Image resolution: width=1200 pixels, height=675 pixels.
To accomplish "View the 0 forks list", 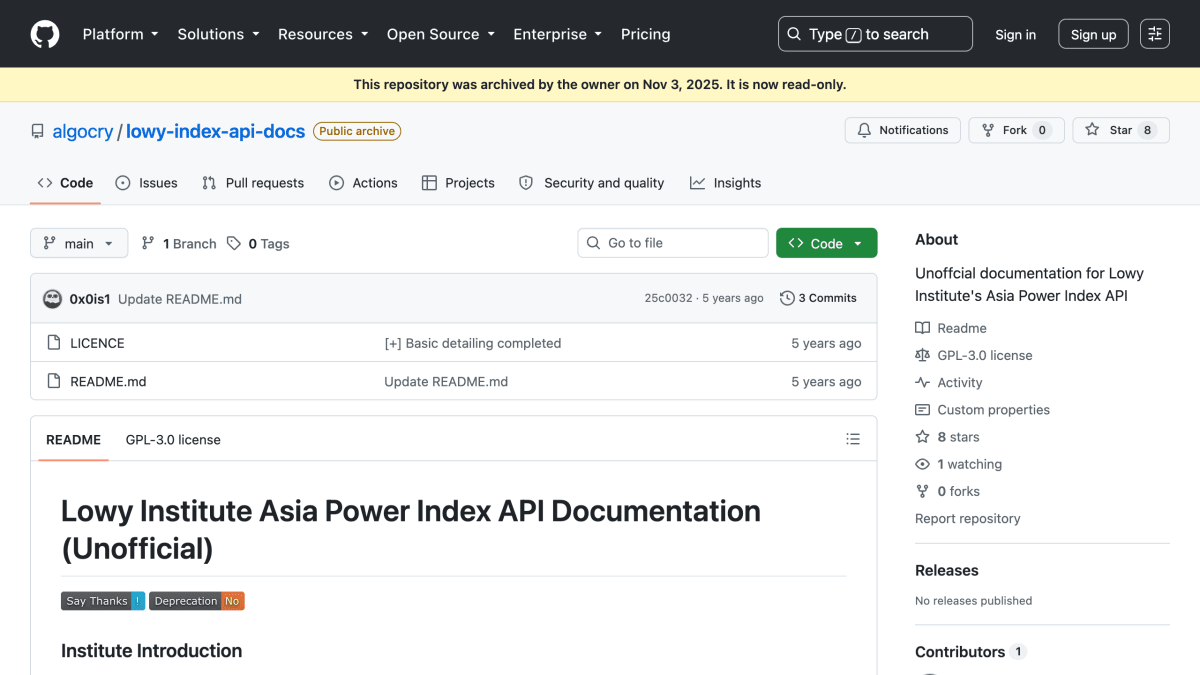I will [x=948, y=491].
